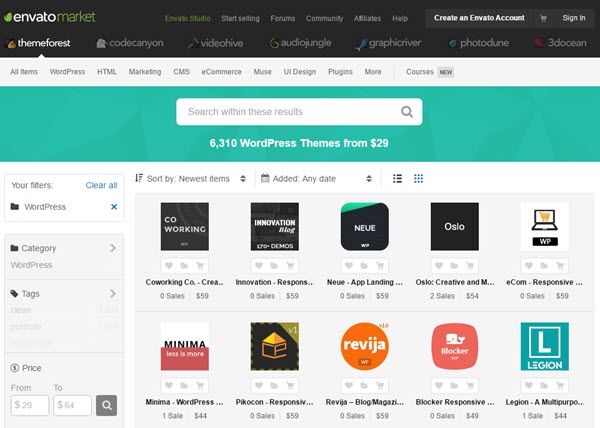Image resolution: width=600 pixels, height=428 pixels.
Task: Open the WordPress category tab
Action: tap(67, 72)
